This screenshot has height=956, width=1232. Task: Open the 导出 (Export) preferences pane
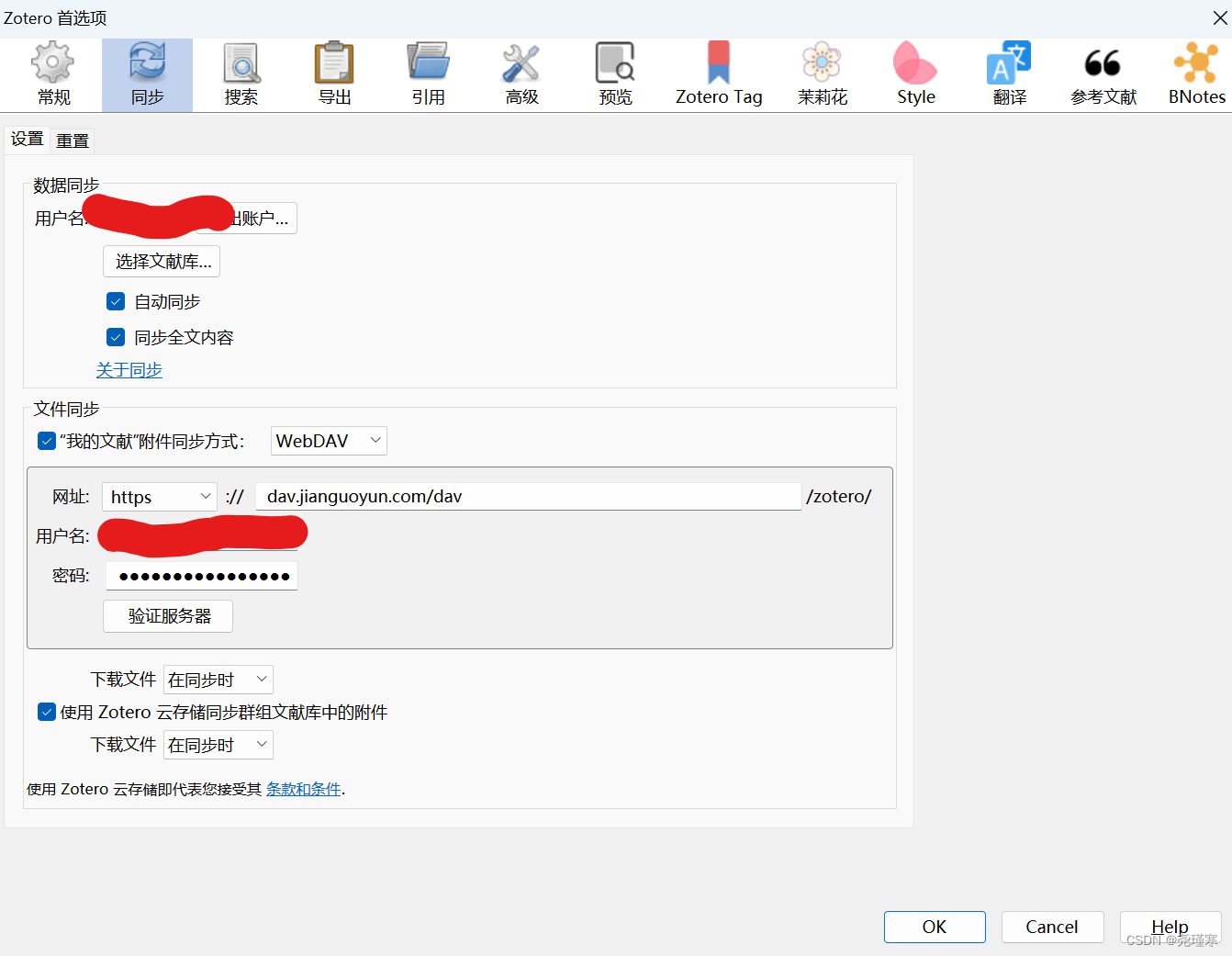pos(334,75)
